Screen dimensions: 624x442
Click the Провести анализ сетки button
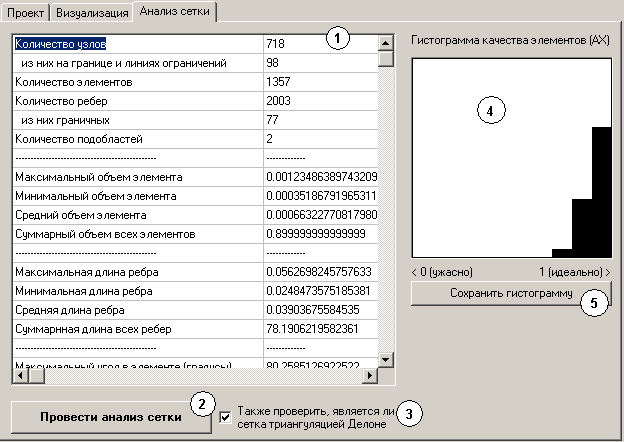pyautogui.click(x=111, y=417)
